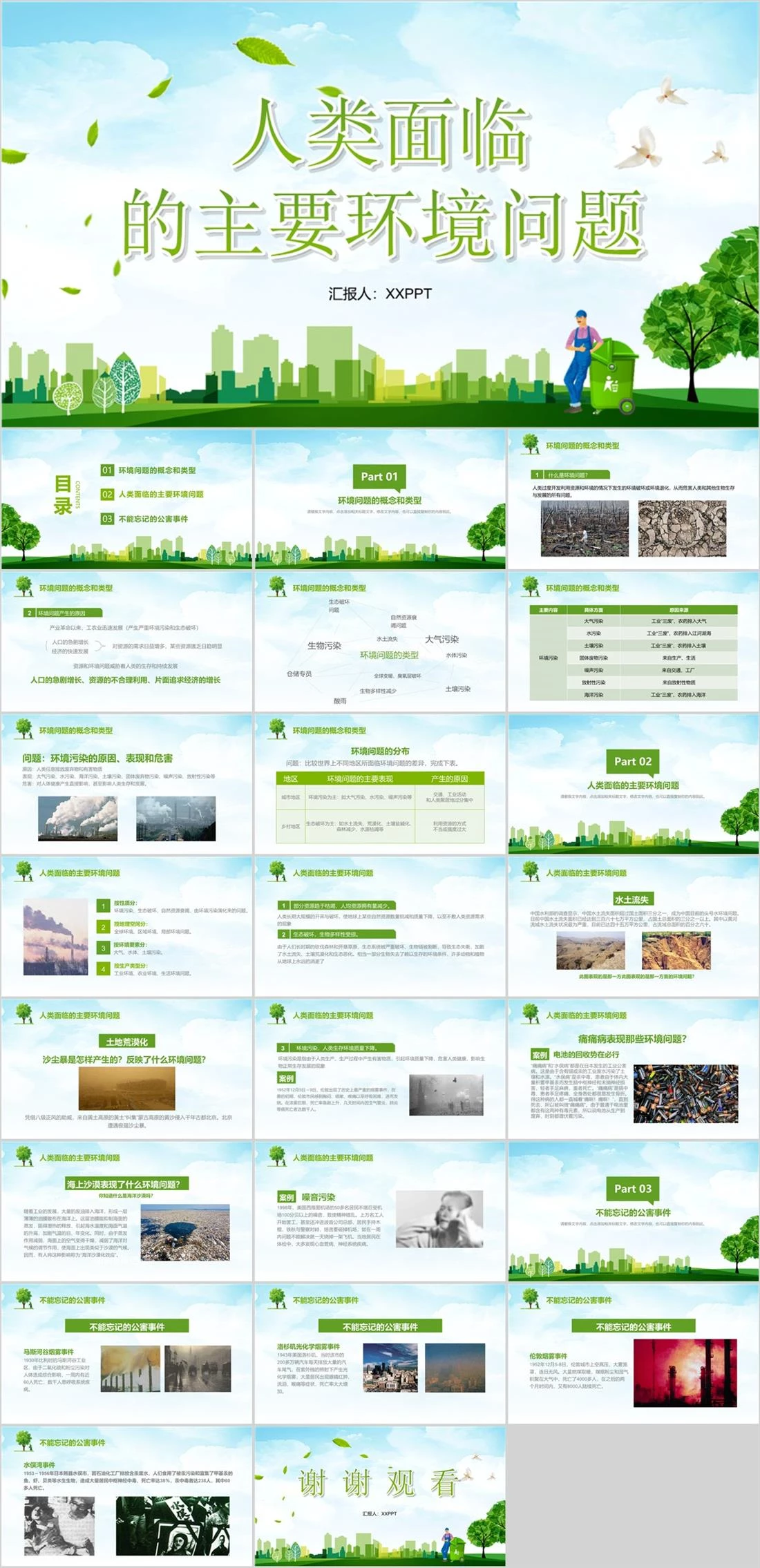Click the 水俣湾事件 title
This screenshot has height=1568, width=760.
point(39,1465)
